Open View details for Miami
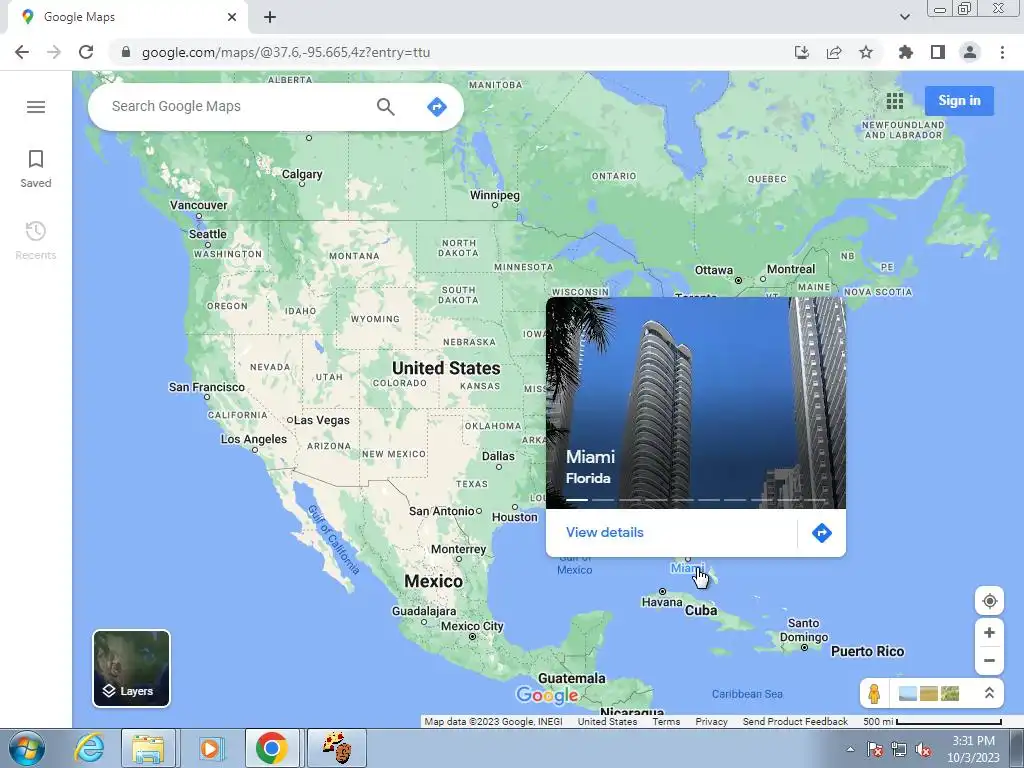Viewport: 1024px width, 768px height. (605, 532)
